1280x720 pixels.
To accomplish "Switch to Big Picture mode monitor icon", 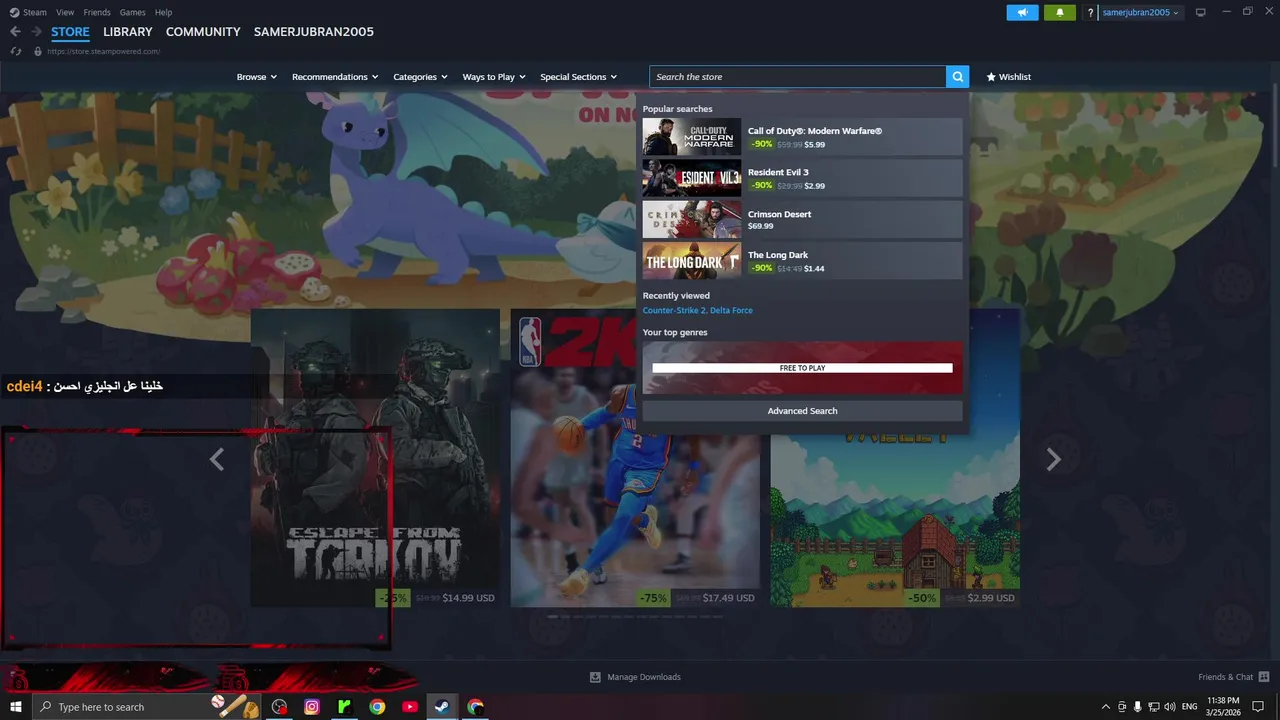I will 1200,12.
